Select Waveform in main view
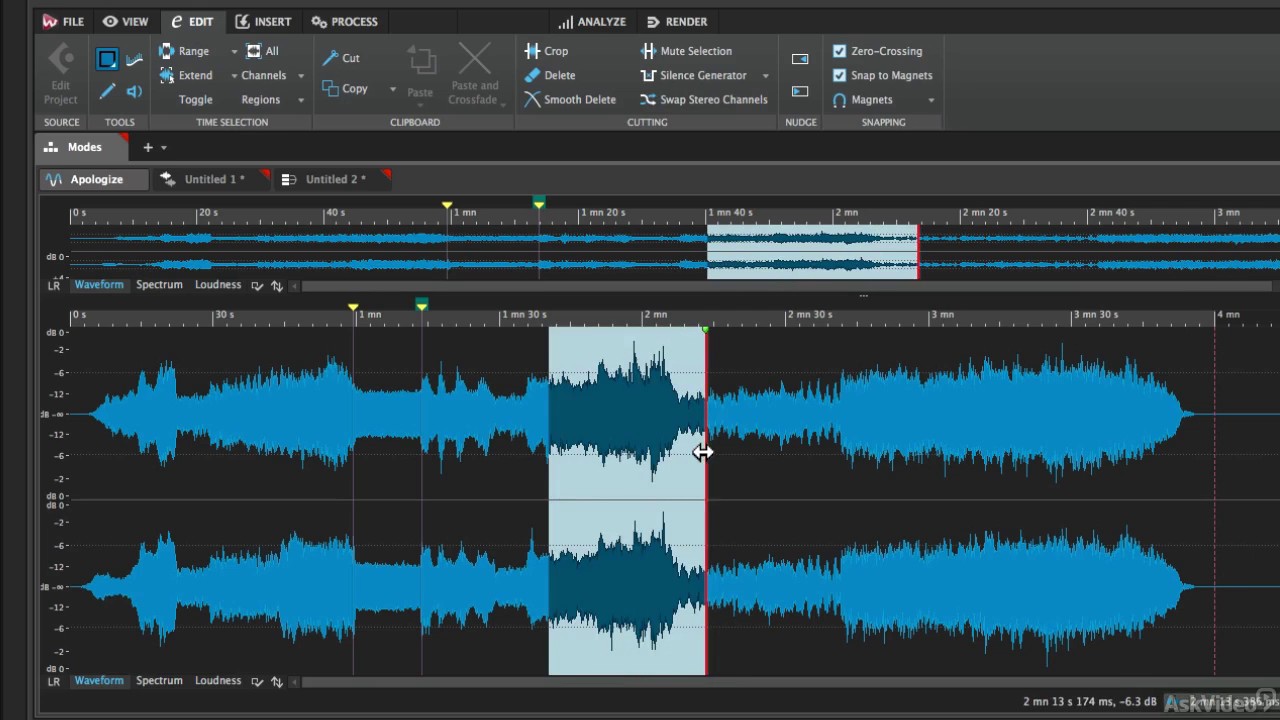The width and height of the screenshot is (1280, 720). [x=99, y=681]
